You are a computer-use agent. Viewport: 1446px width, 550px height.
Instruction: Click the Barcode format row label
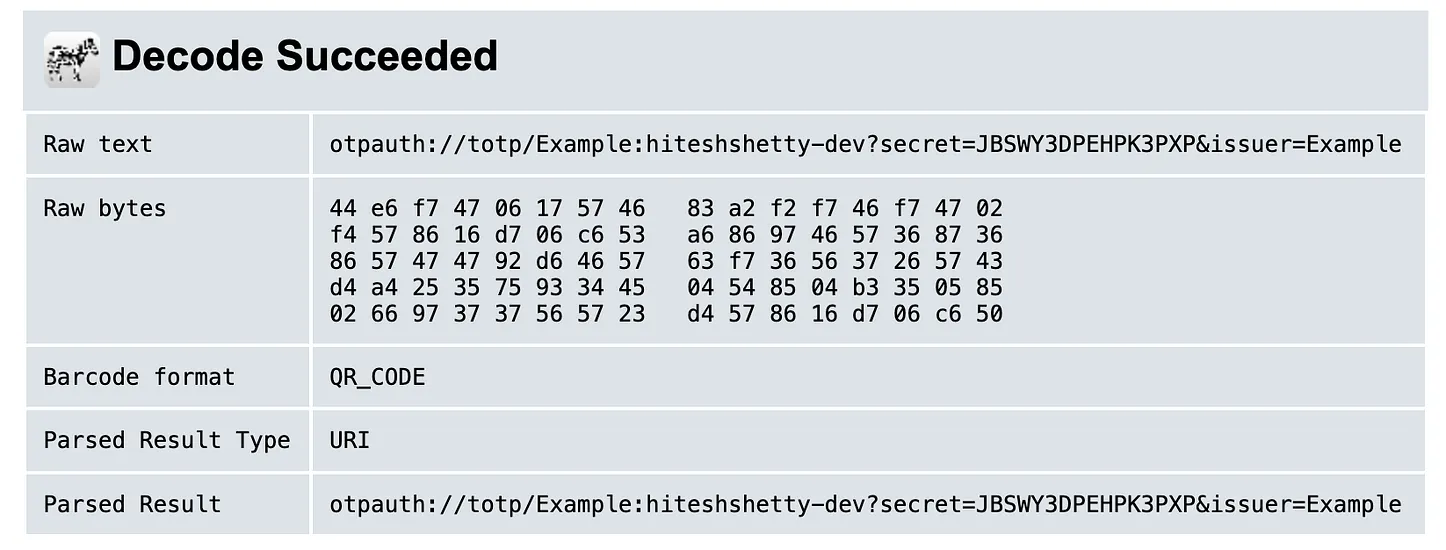(x=139, y=377)
